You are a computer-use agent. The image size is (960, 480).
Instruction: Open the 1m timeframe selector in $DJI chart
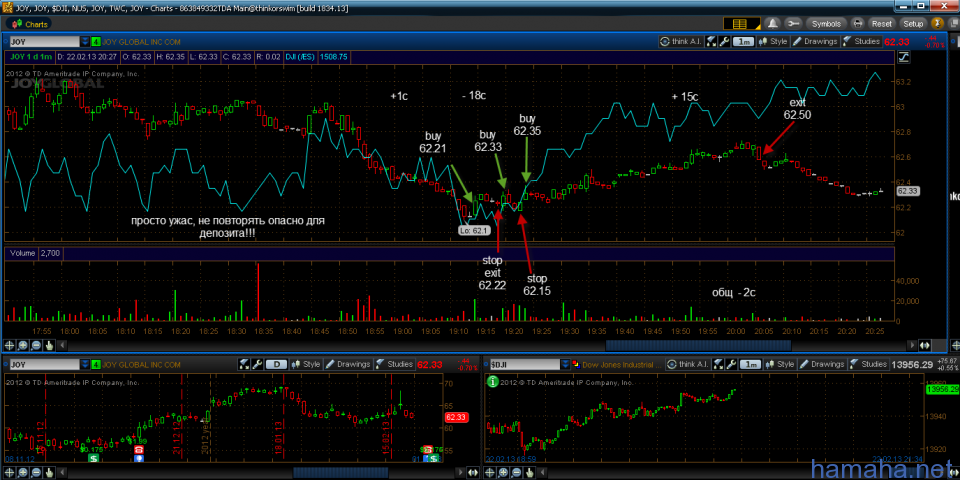click(751, 364)
